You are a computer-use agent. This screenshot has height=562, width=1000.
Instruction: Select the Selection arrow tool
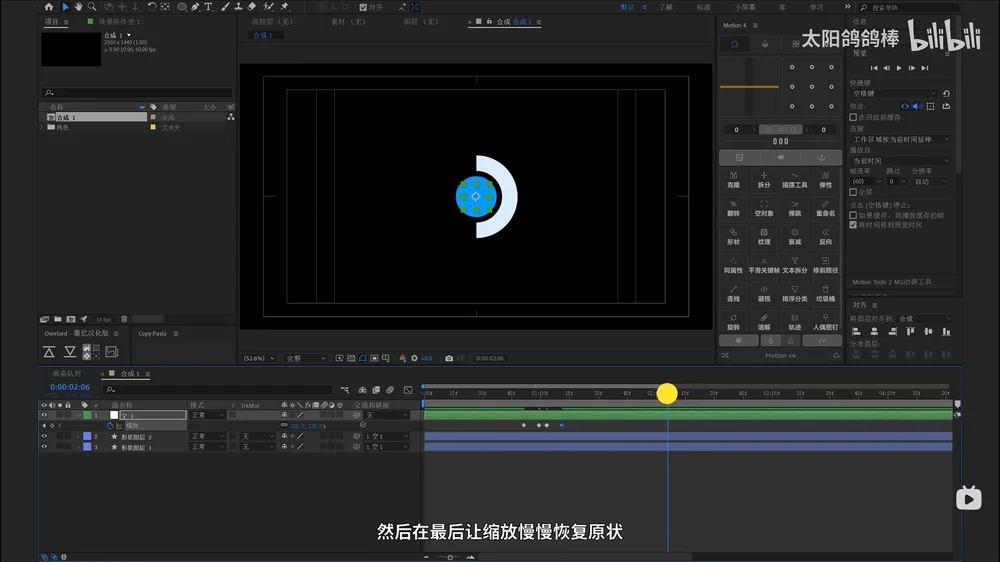65,7
